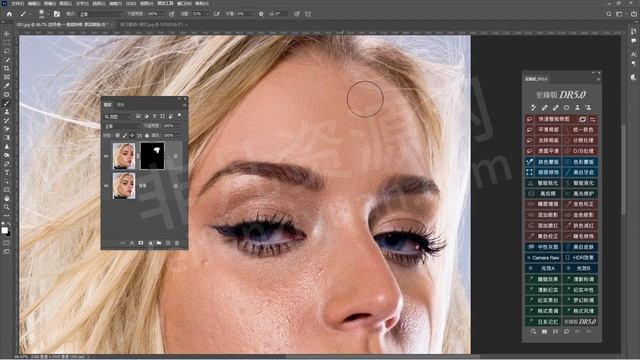This screenshot has height=360, width=640.
Task: Select the Eyedropper tool
Action: click(7, 86)
